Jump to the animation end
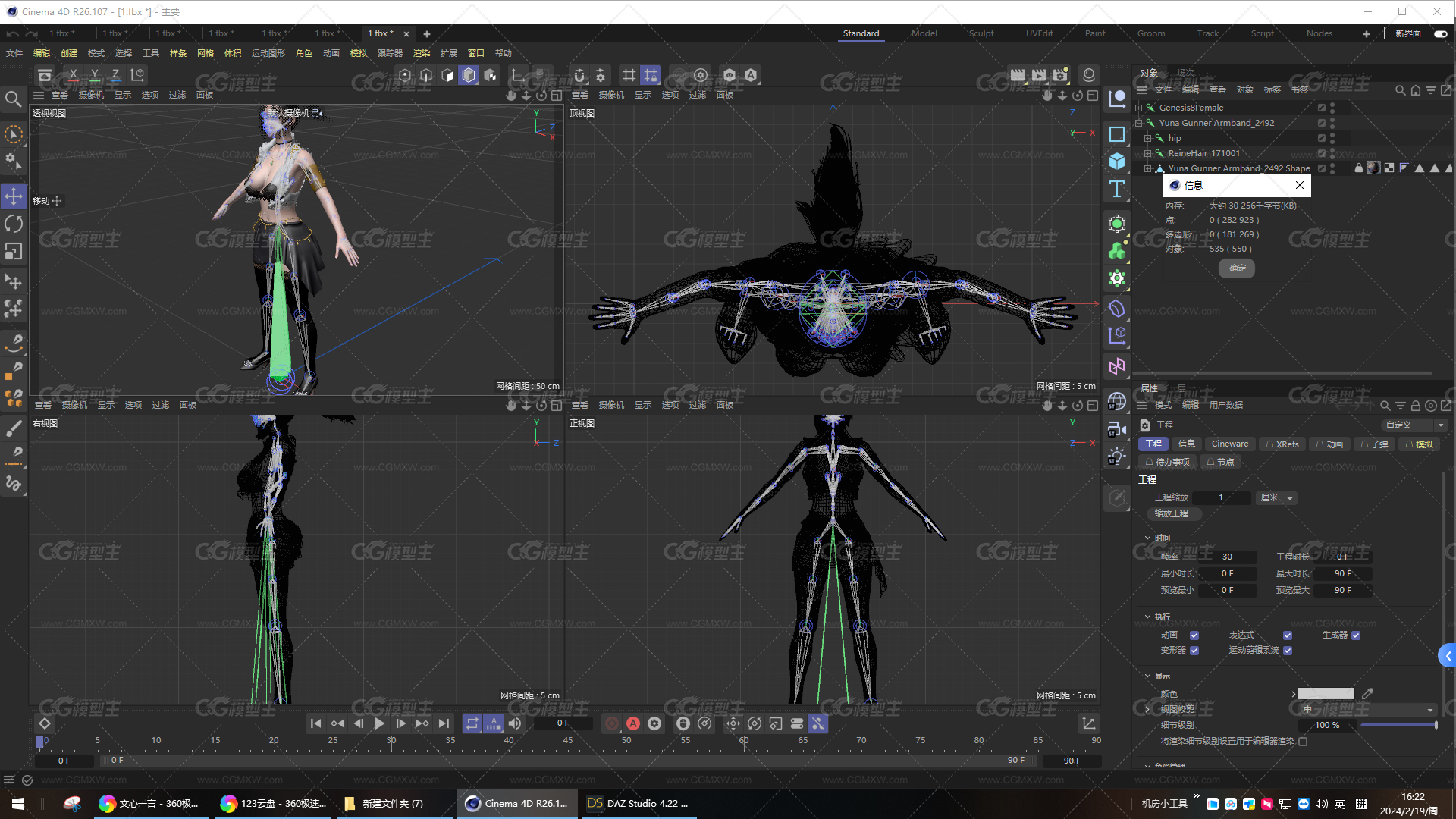 (x=444, y=724)
